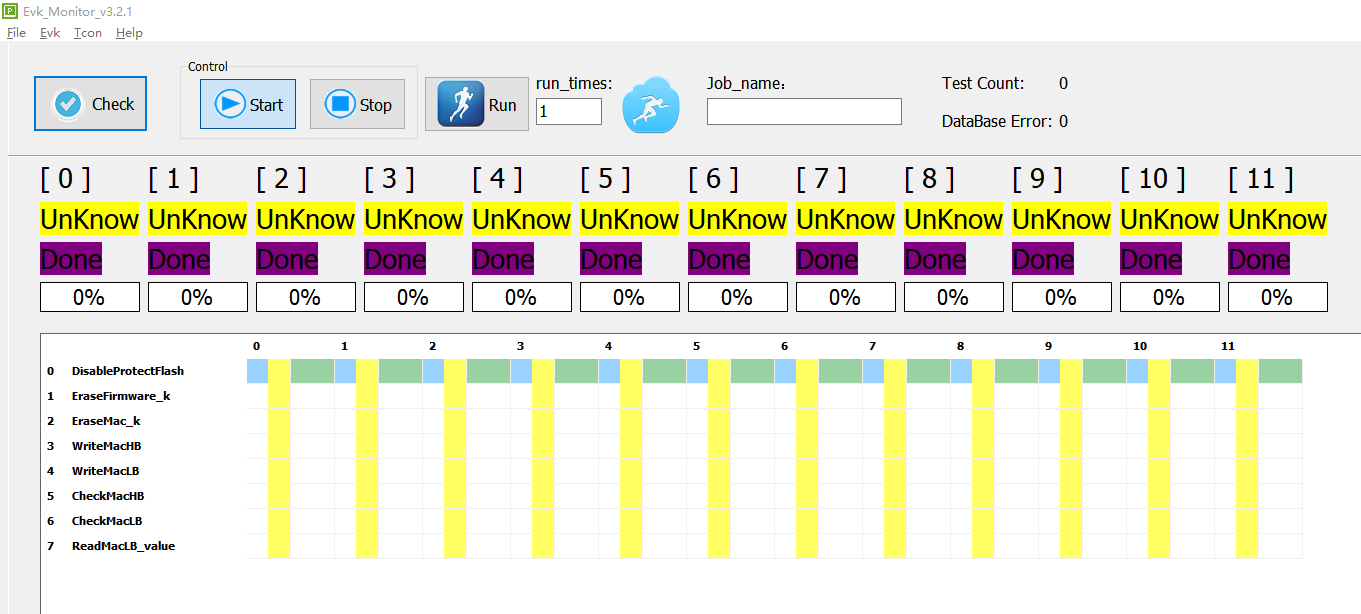Click the Run button with runner icon

[477, 105]
